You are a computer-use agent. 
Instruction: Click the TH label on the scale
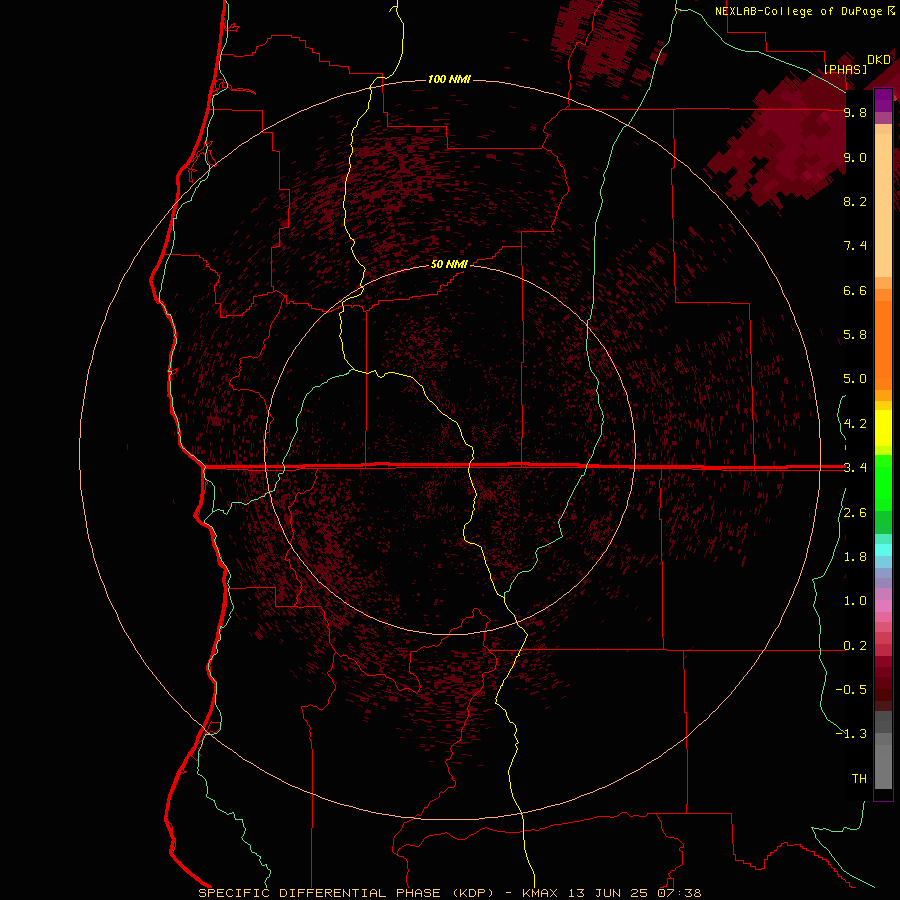(x=859, y=779)
